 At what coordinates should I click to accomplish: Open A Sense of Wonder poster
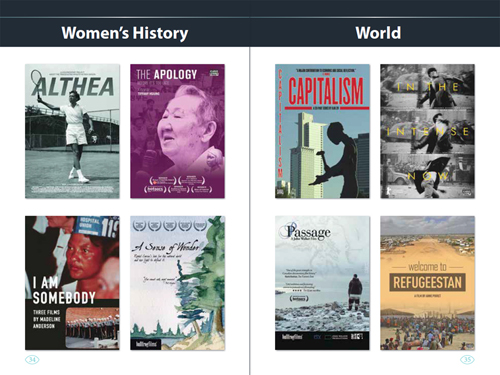(x=177, y=283)
